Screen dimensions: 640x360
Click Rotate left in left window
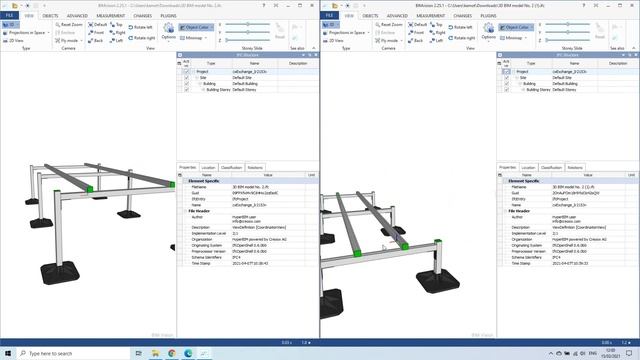pos(140,27)
